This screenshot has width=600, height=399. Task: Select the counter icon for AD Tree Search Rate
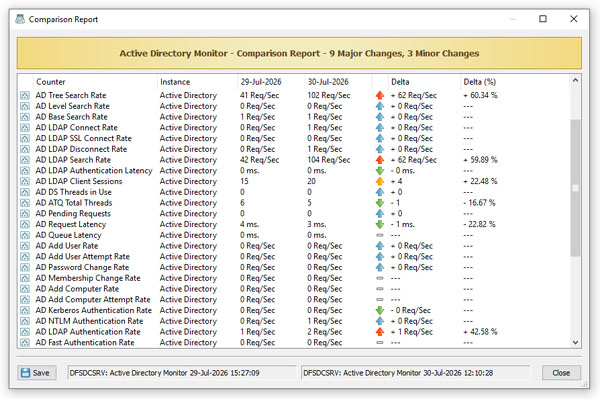[25, 95]
